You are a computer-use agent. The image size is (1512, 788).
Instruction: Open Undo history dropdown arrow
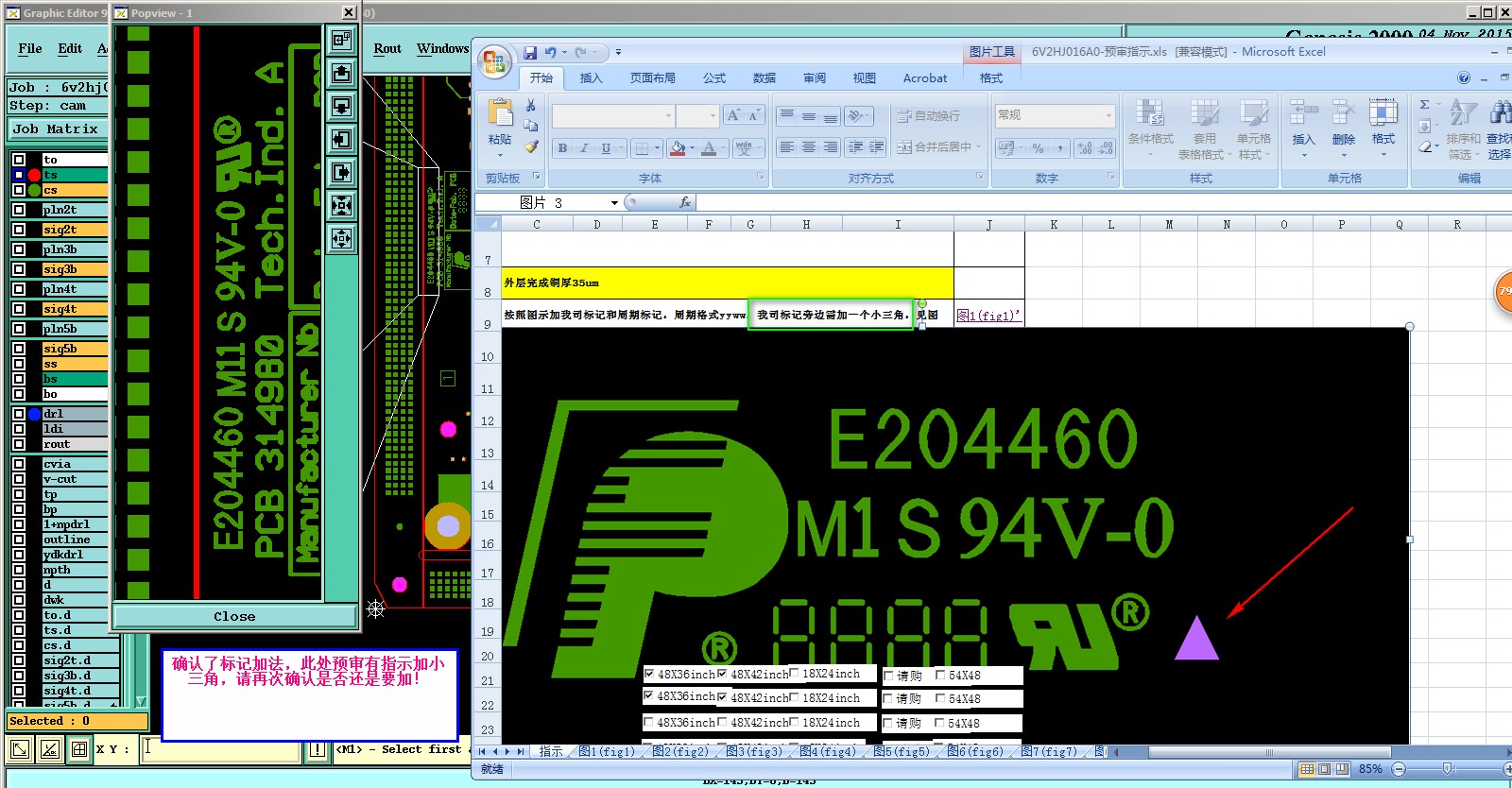coord(564,53)
